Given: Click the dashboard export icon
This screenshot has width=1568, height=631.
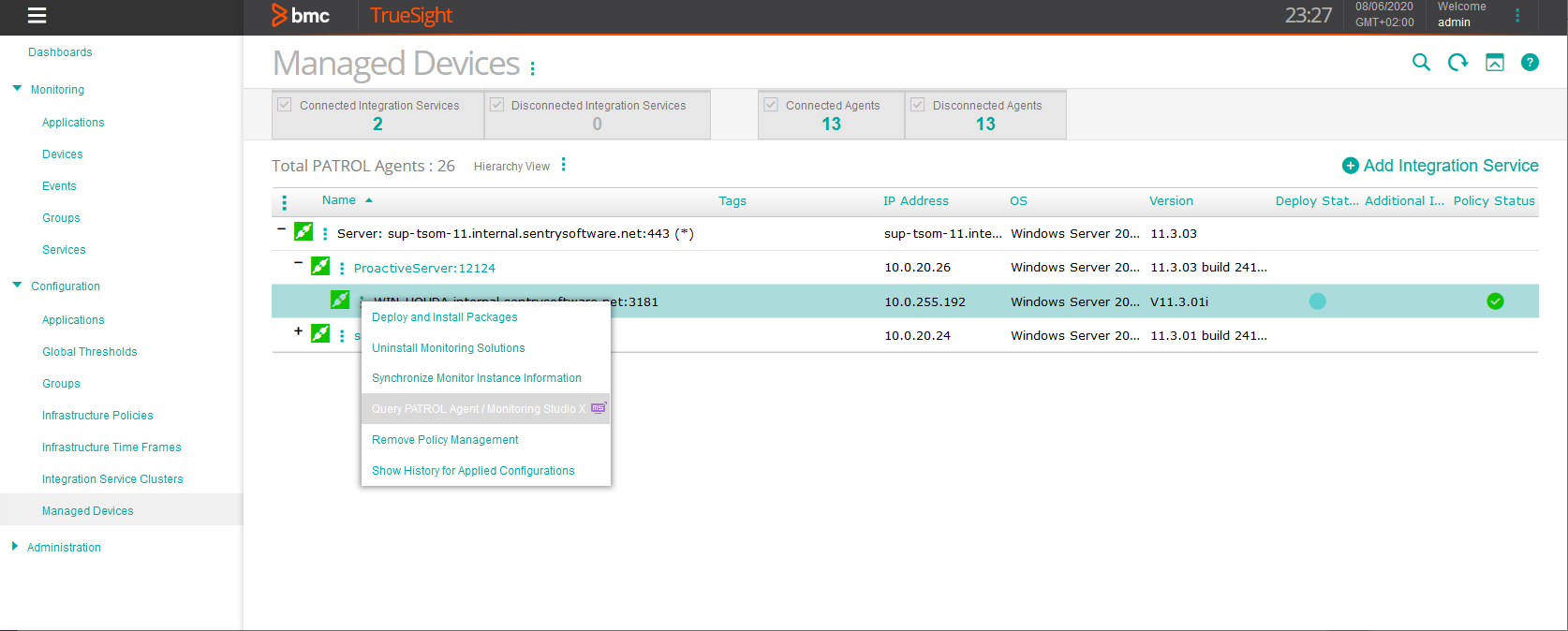Looking at the screenshot, I should (1495, 63).
